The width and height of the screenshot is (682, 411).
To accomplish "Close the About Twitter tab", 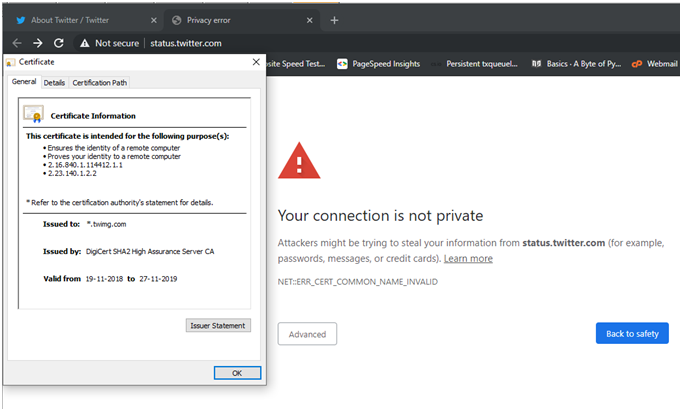I will (x=154, y=20).
